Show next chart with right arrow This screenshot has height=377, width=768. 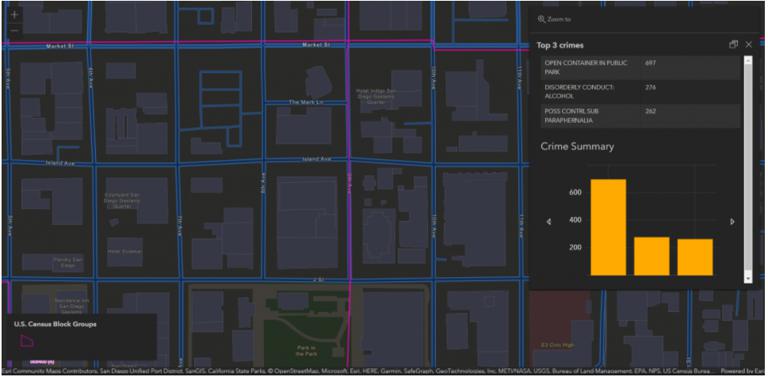732,222
